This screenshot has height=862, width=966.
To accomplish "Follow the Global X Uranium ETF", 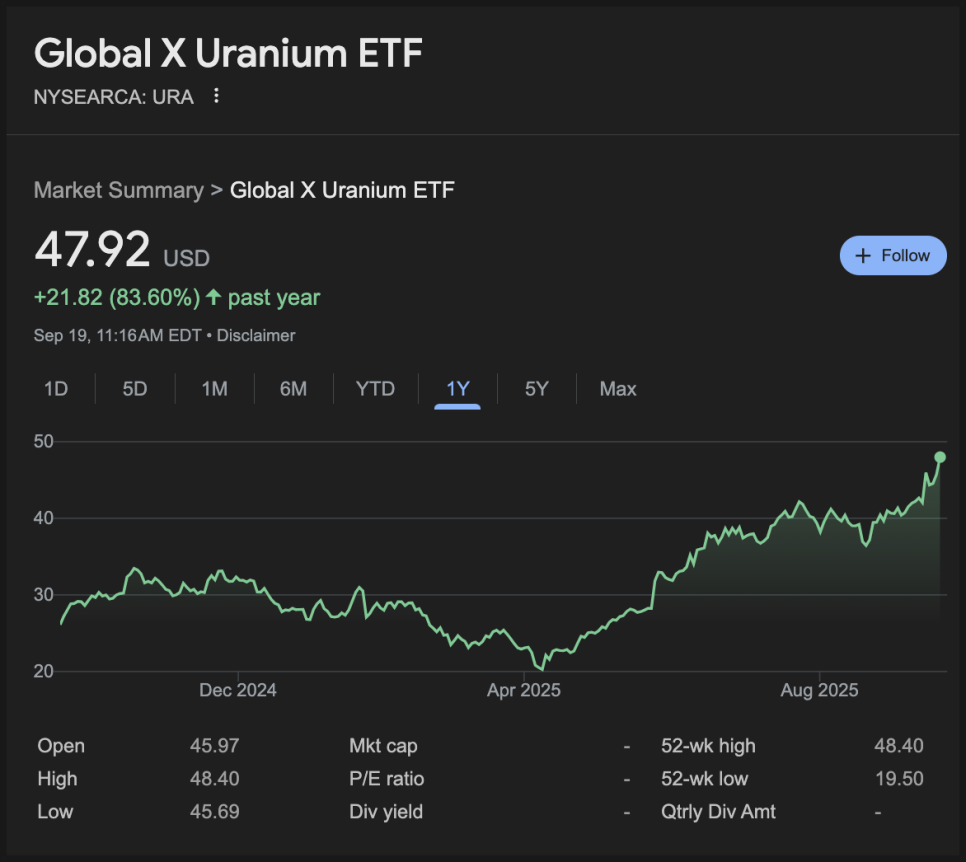I will [x=893, y=256].
